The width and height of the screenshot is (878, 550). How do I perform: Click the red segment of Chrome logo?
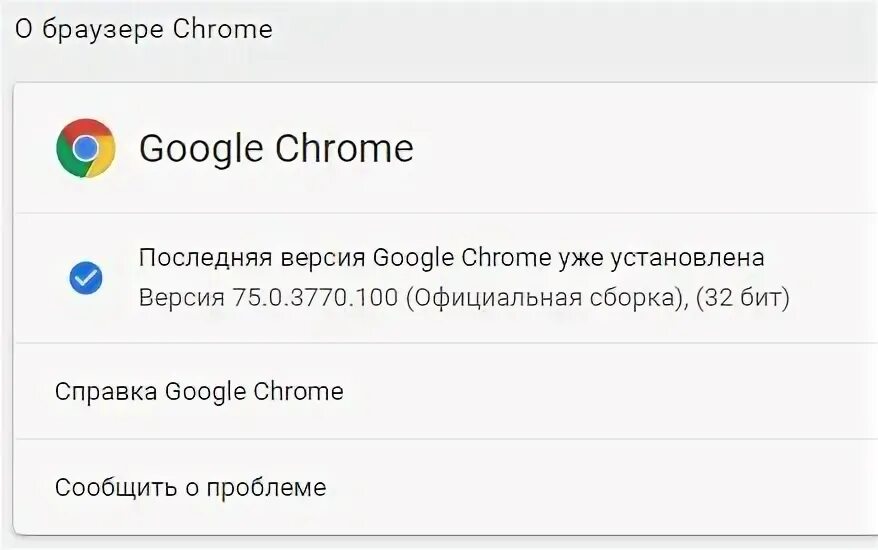87,127
